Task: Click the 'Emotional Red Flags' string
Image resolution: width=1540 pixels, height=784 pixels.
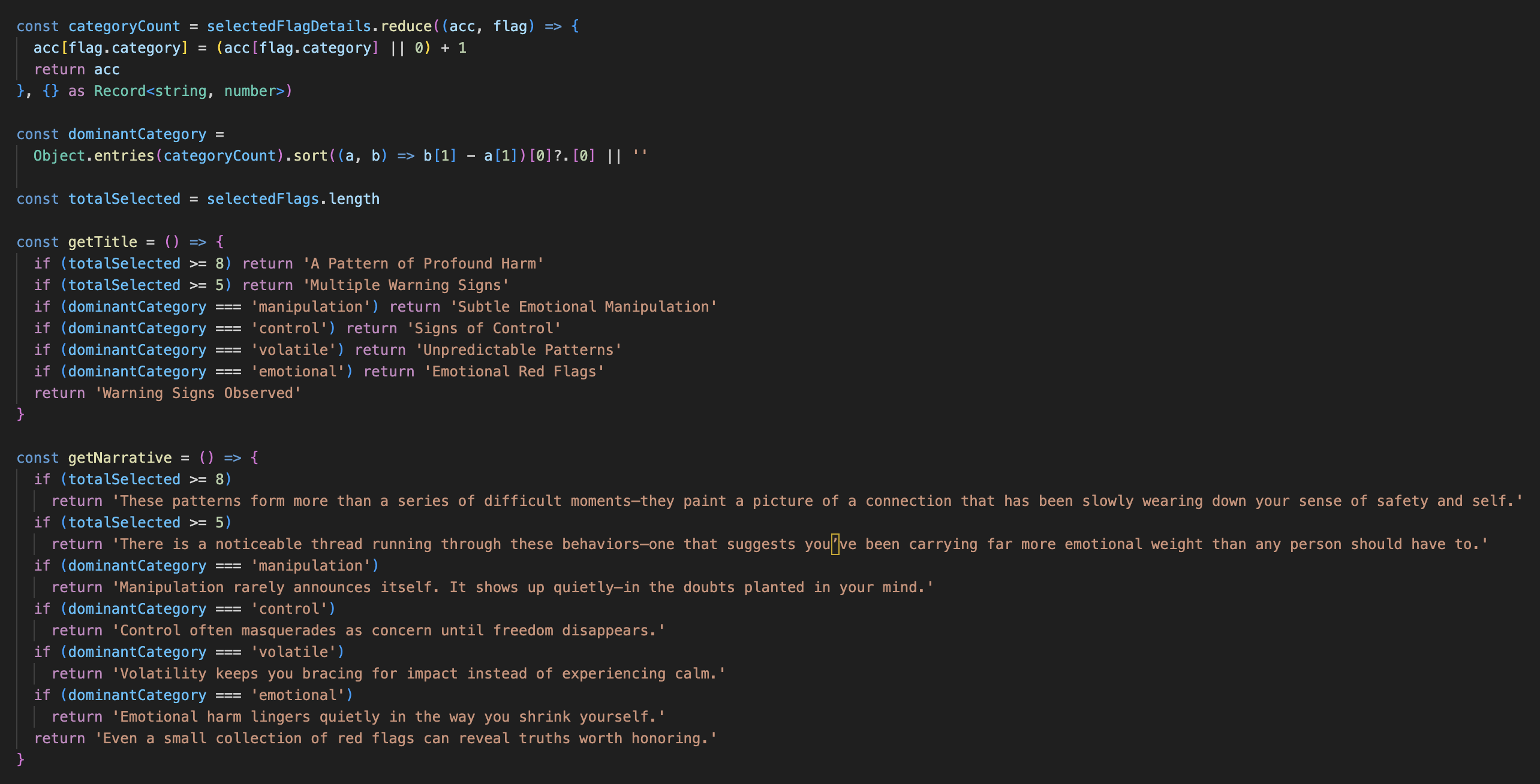Action: (x=513, y=372)
